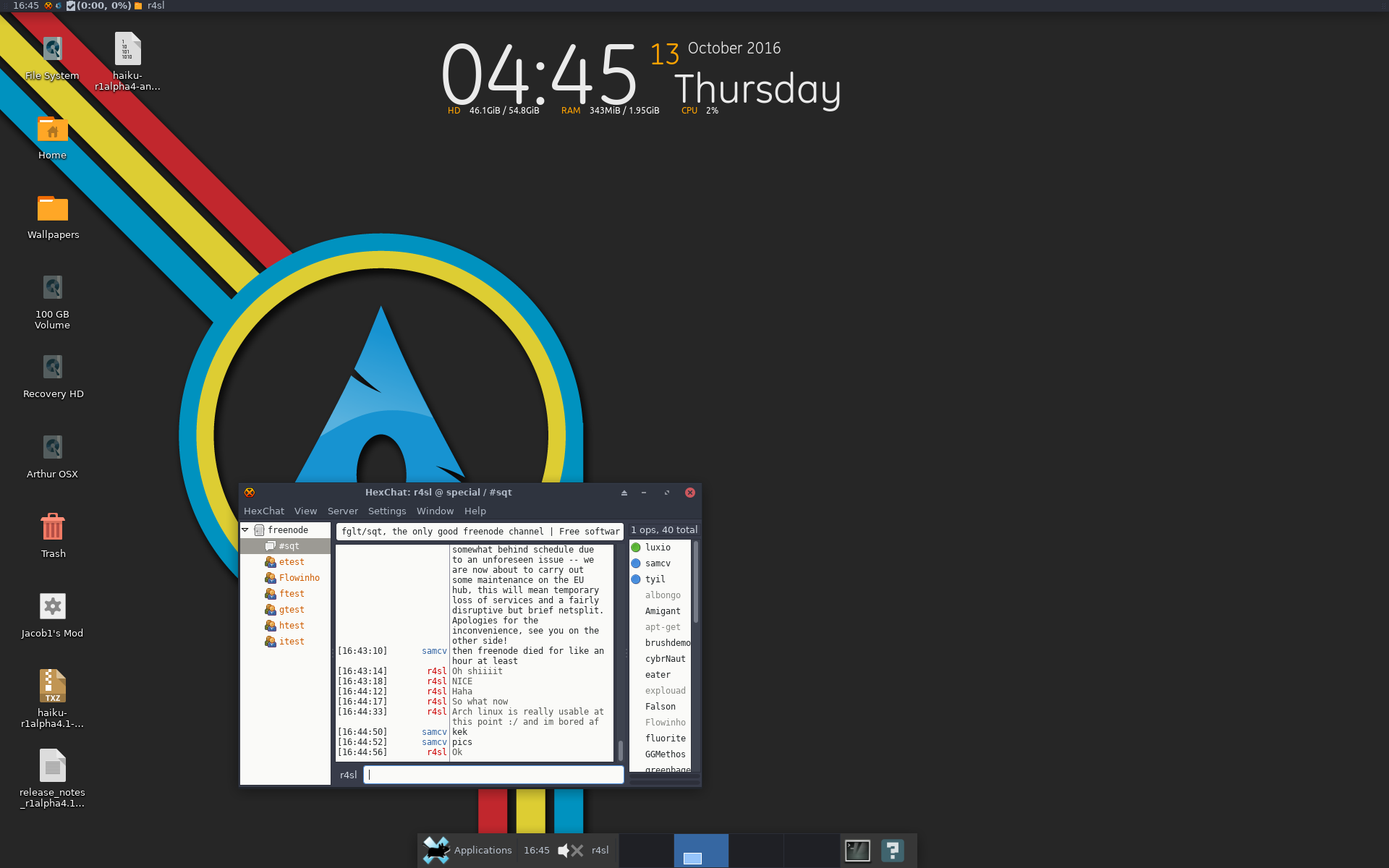The height and width of the screenshot is (868, 1389).
Task: Open the Home folder icon on desktop
Action: (52, 129)
